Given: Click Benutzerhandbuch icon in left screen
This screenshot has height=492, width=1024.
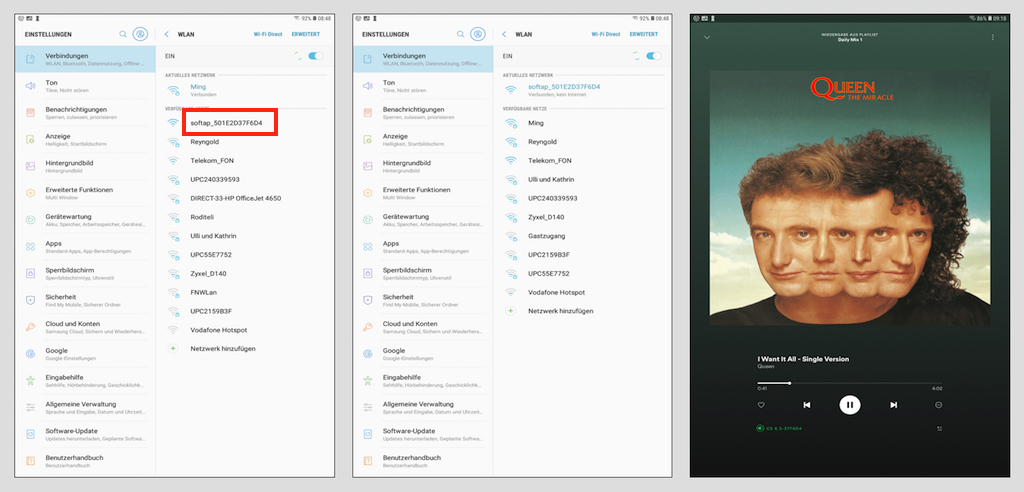Looking at the screenshot, I should coord(30,461).
